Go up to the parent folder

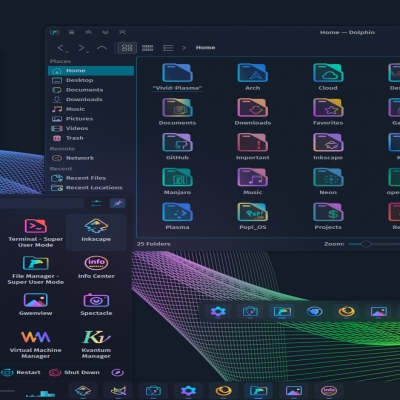(102, 48)
